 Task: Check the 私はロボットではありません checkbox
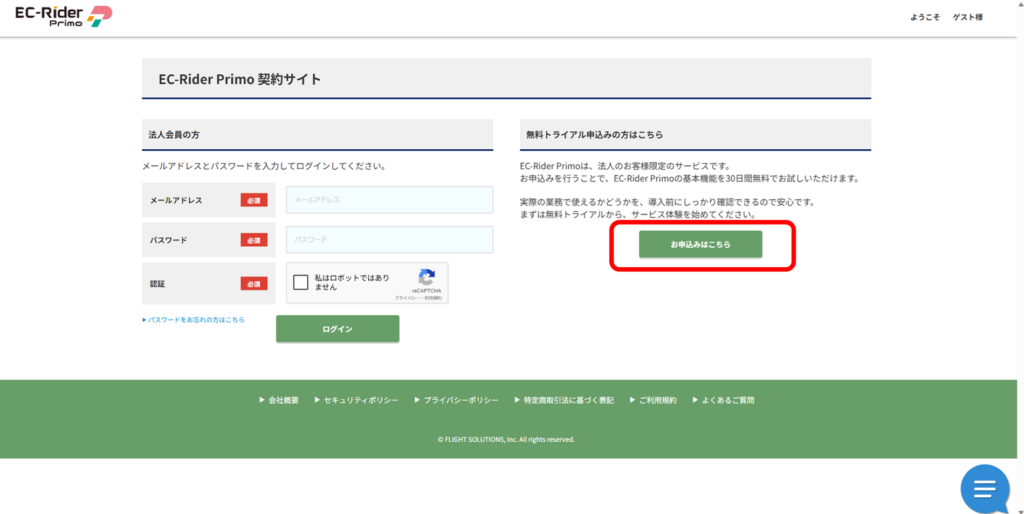301,283
